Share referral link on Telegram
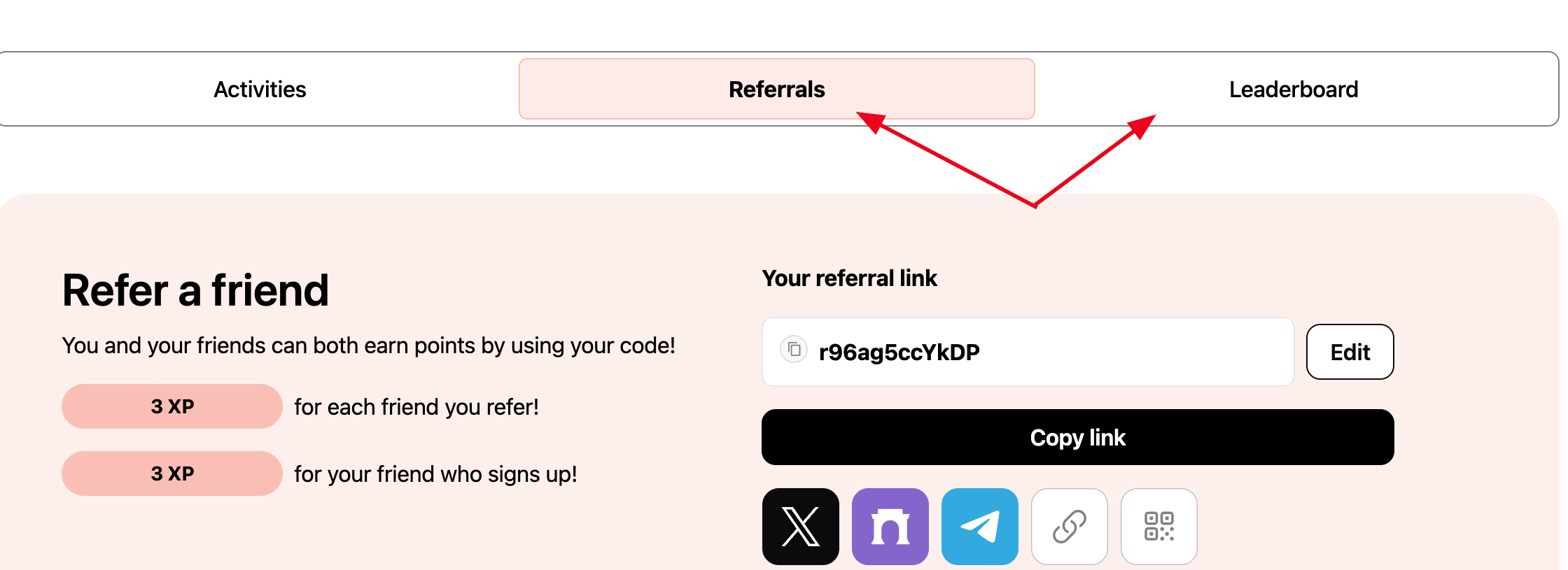1568x570 pixels. [x=979, y=527]
